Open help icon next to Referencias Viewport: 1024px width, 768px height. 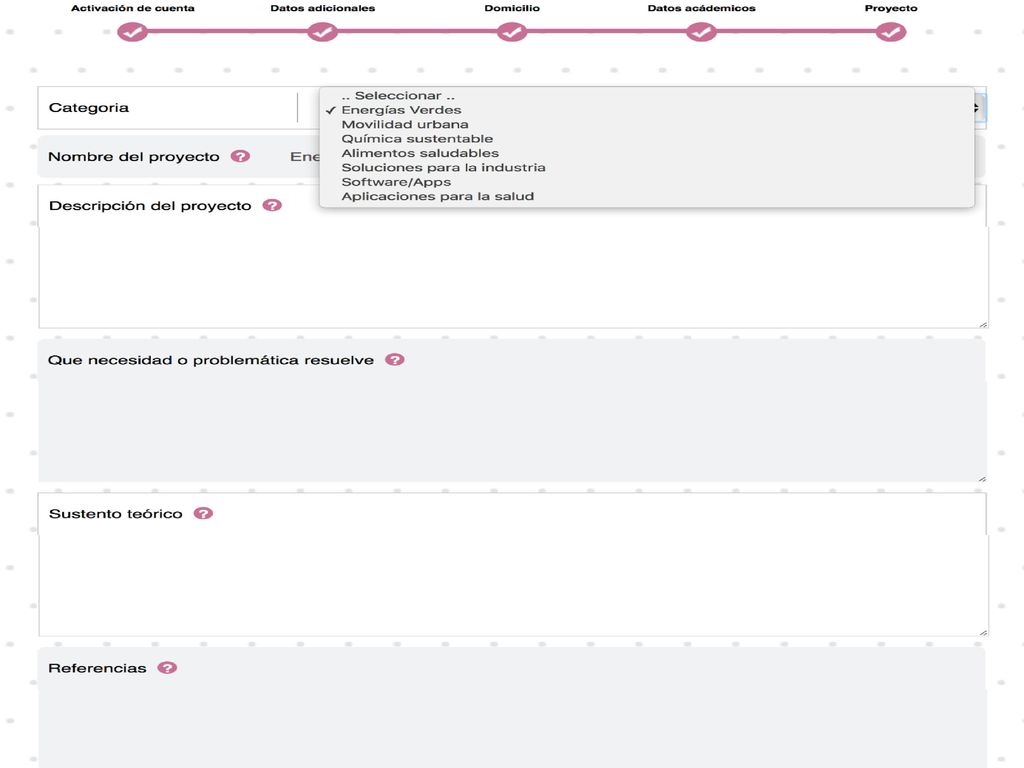[167, 667]
